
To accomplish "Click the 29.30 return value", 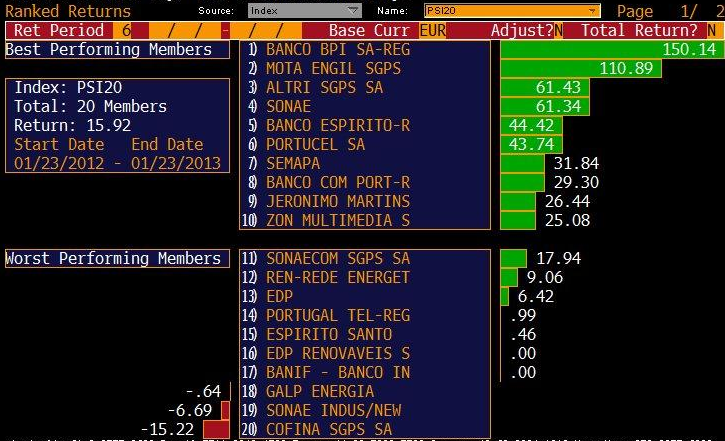I will click(576, 182).
